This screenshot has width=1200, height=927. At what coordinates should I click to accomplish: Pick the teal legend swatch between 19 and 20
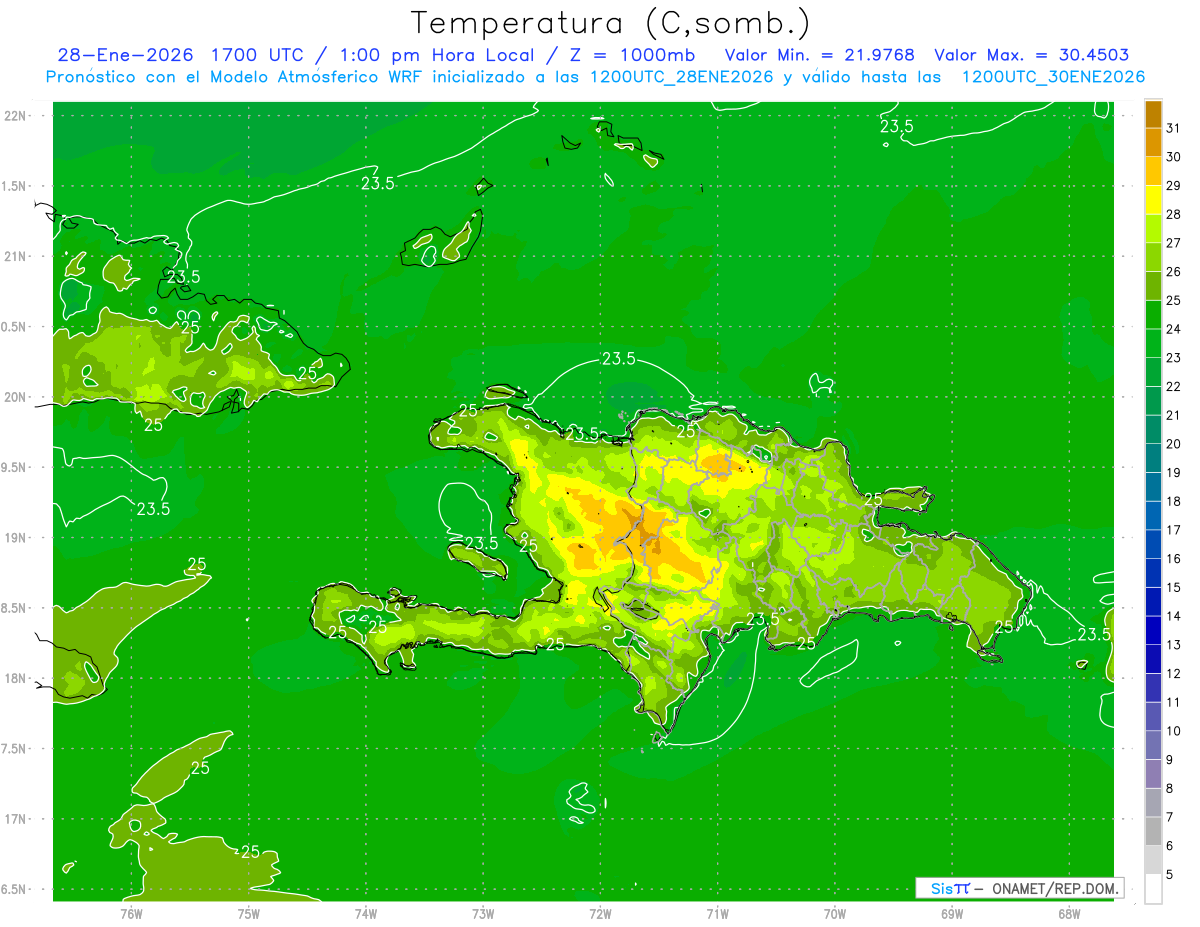click(1153, 458)
